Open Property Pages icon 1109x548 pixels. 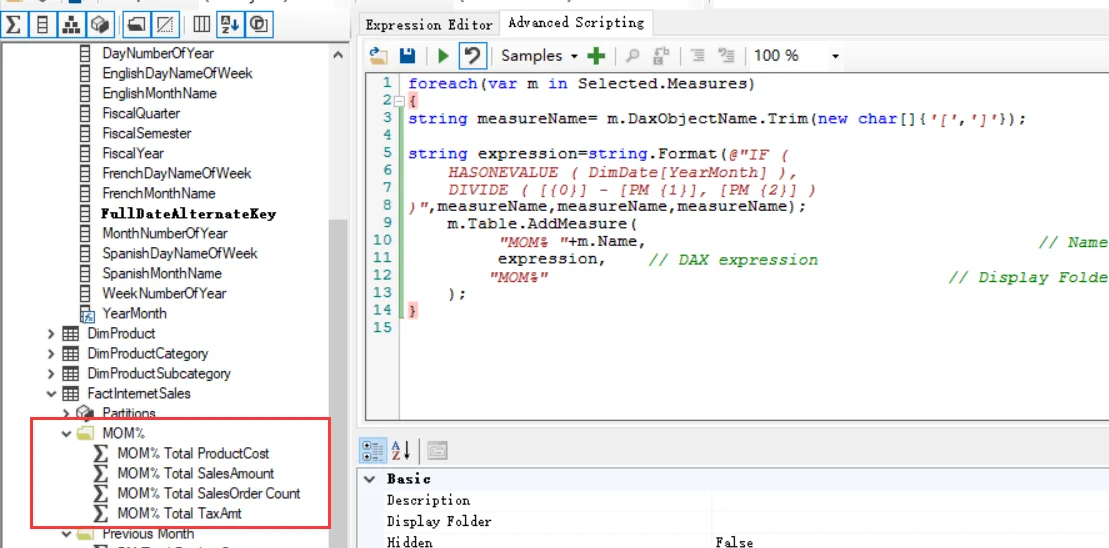(x=438, y=450)
